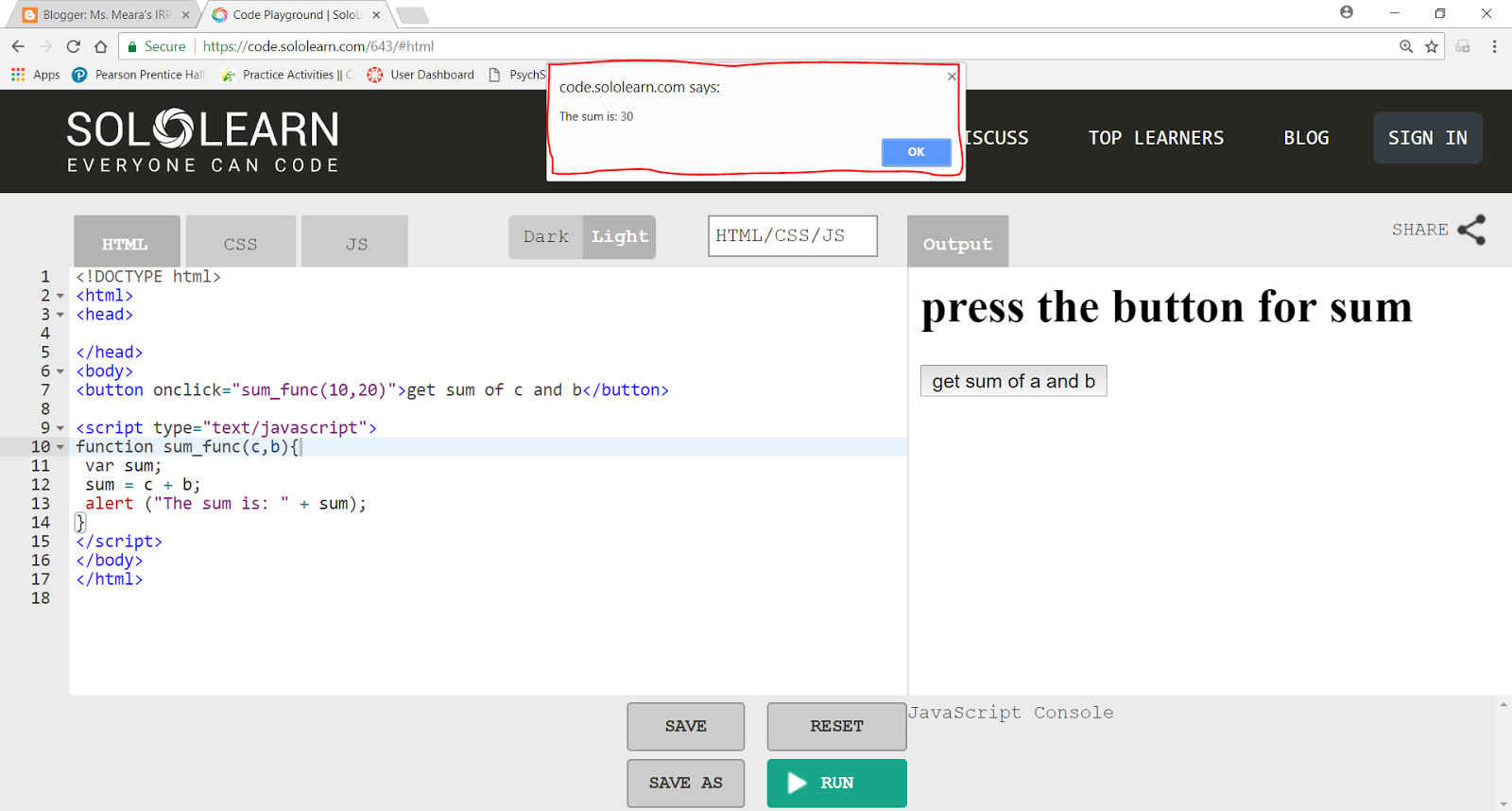The image size is (1512, 811).
Task: Open the BLOG navigation item
Action: 1306,138
